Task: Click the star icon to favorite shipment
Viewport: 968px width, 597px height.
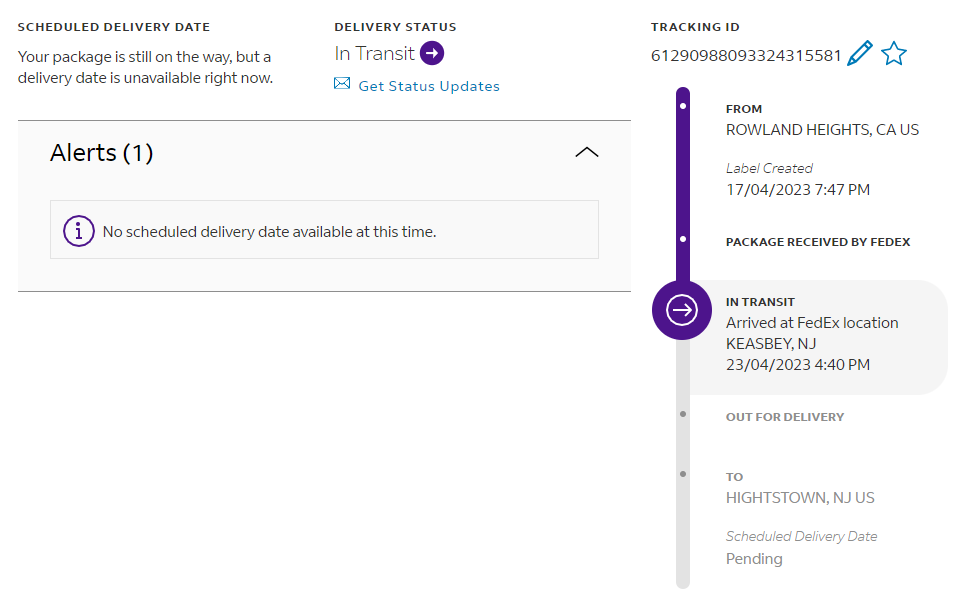Action: click(x=893, y=54)
